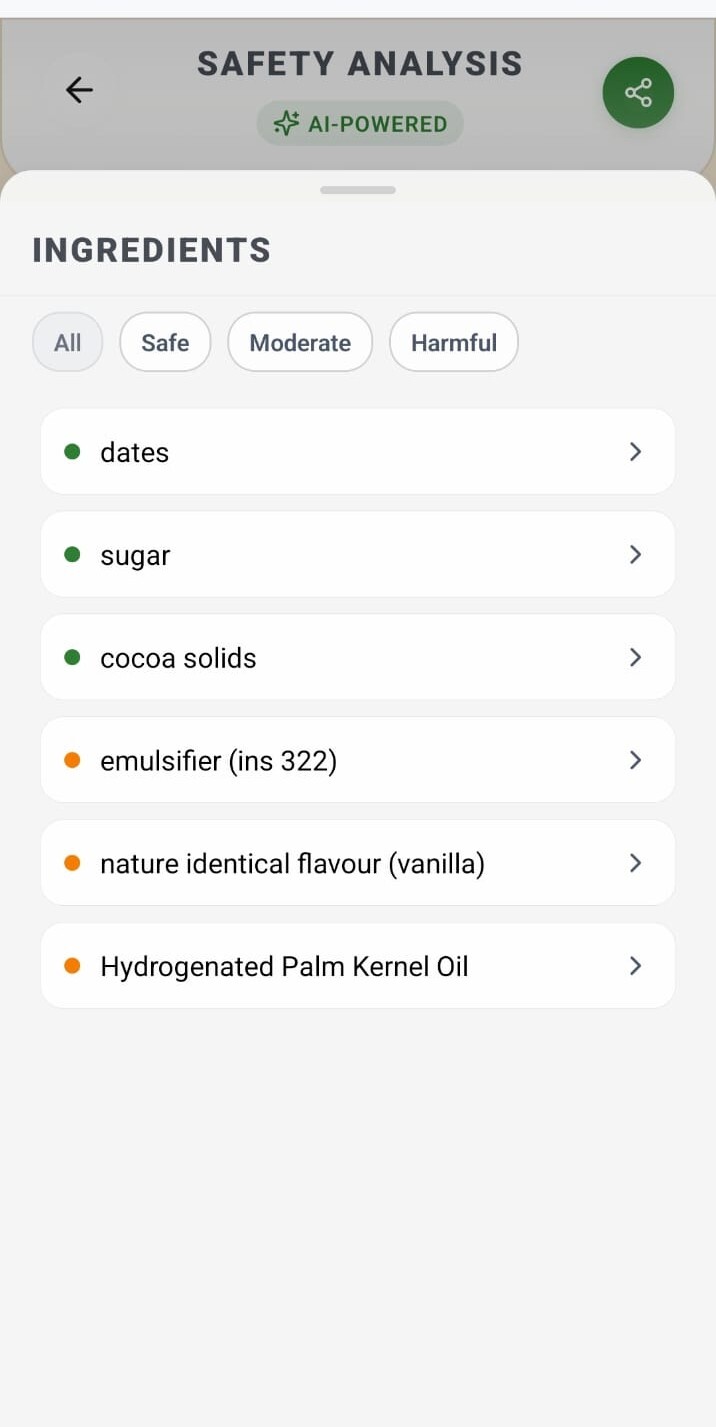Open the emulsifier (ins 322) details chevron
This screenshot has height=1427, width=716.
(x=635, y=760)
